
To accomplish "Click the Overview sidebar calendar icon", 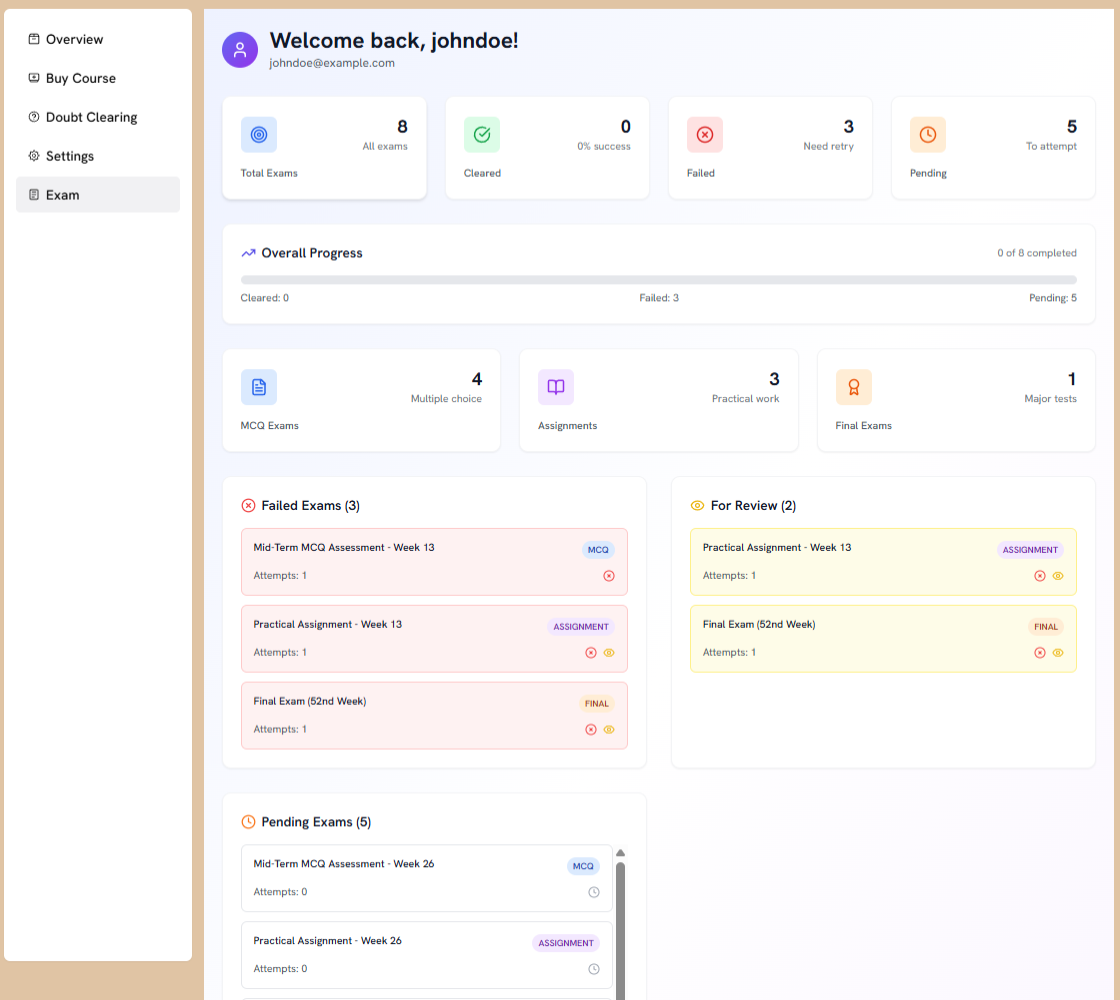I will pyautogui.click(x=34, y=39).
